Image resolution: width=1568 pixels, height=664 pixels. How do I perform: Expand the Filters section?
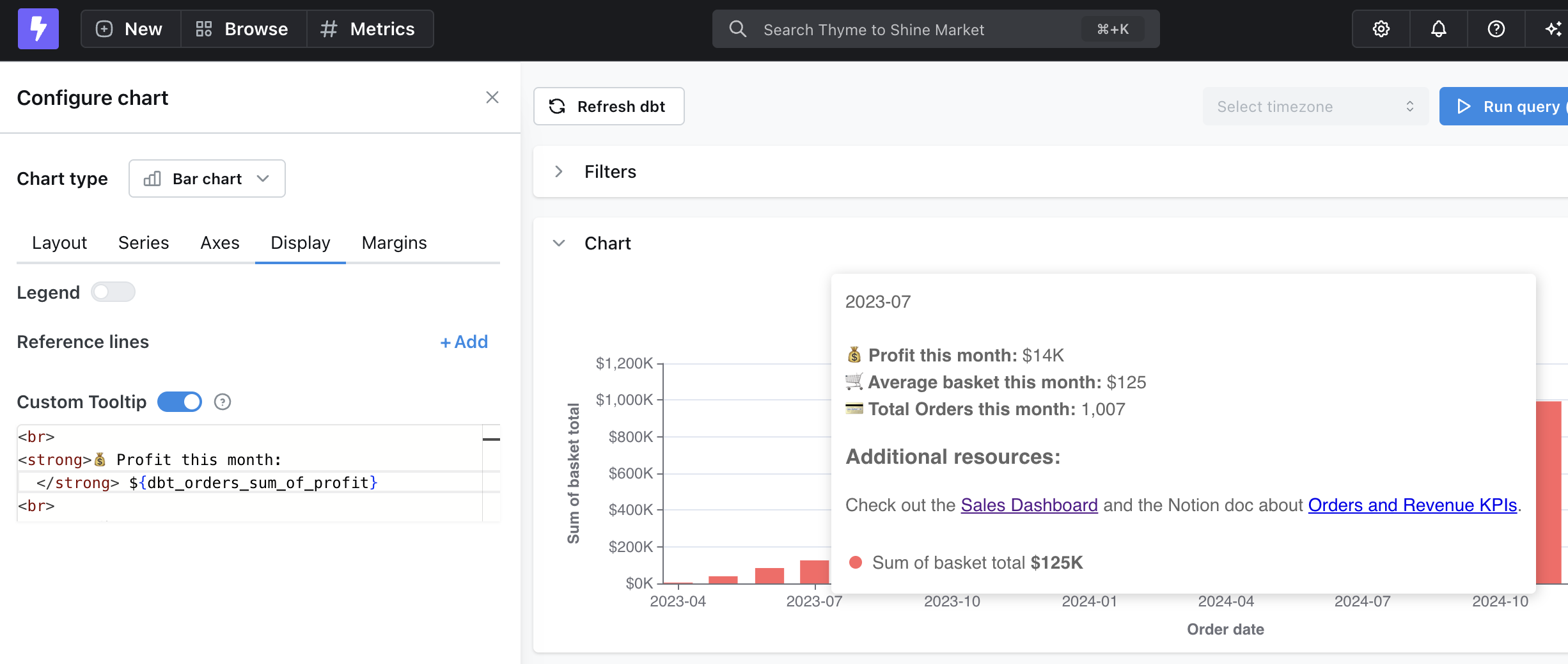coord(559,171)
